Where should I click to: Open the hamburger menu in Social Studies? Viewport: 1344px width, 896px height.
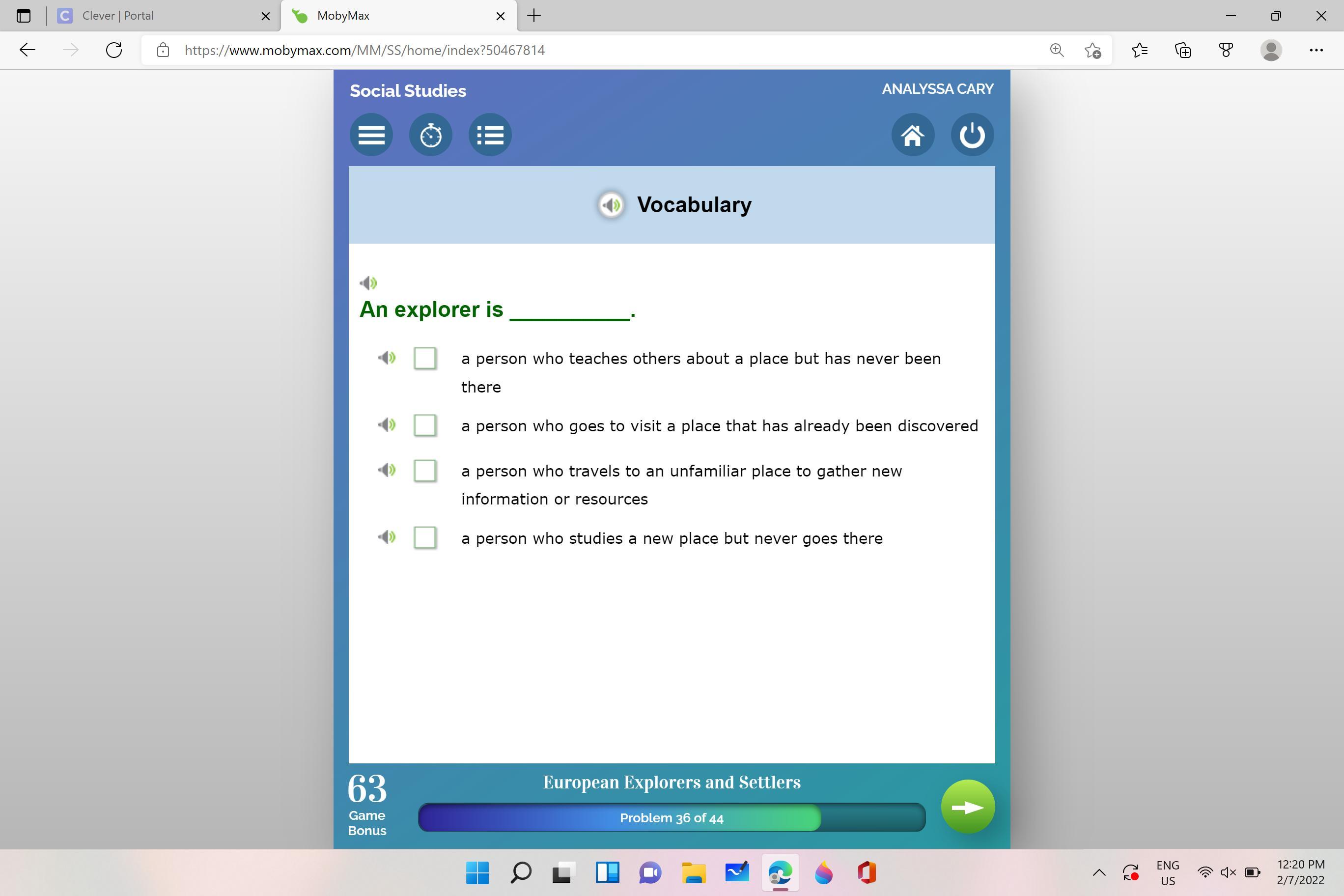pos(371,136)
